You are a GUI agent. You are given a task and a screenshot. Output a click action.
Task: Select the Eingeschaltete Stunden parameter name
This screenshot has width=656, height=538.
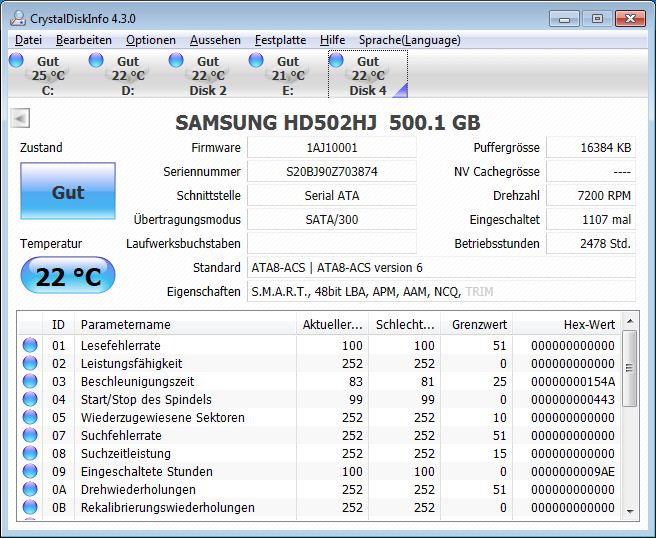147,471
